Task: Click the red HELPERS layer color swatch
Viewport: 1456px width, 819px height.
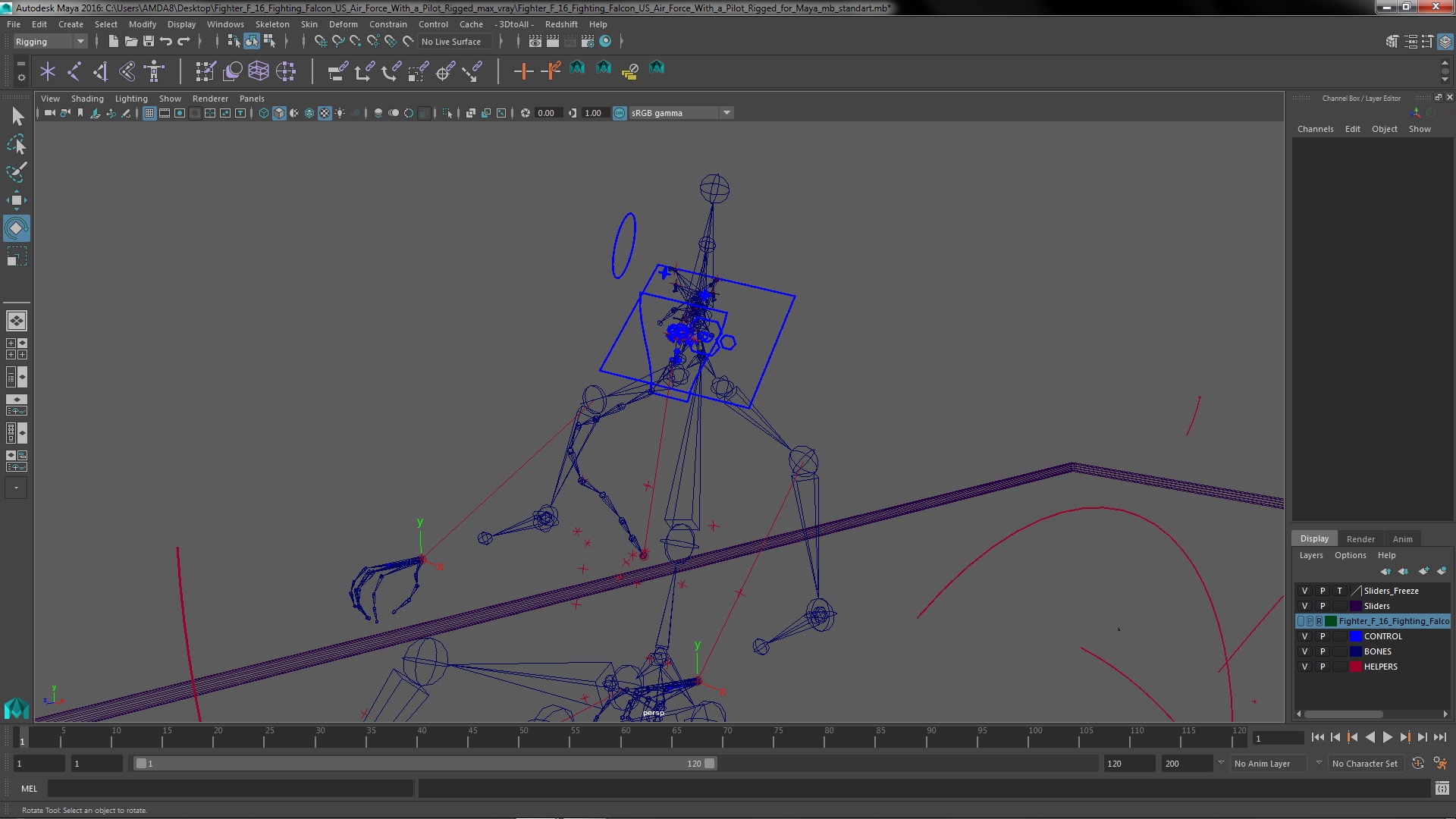Action: point(1356,667)
